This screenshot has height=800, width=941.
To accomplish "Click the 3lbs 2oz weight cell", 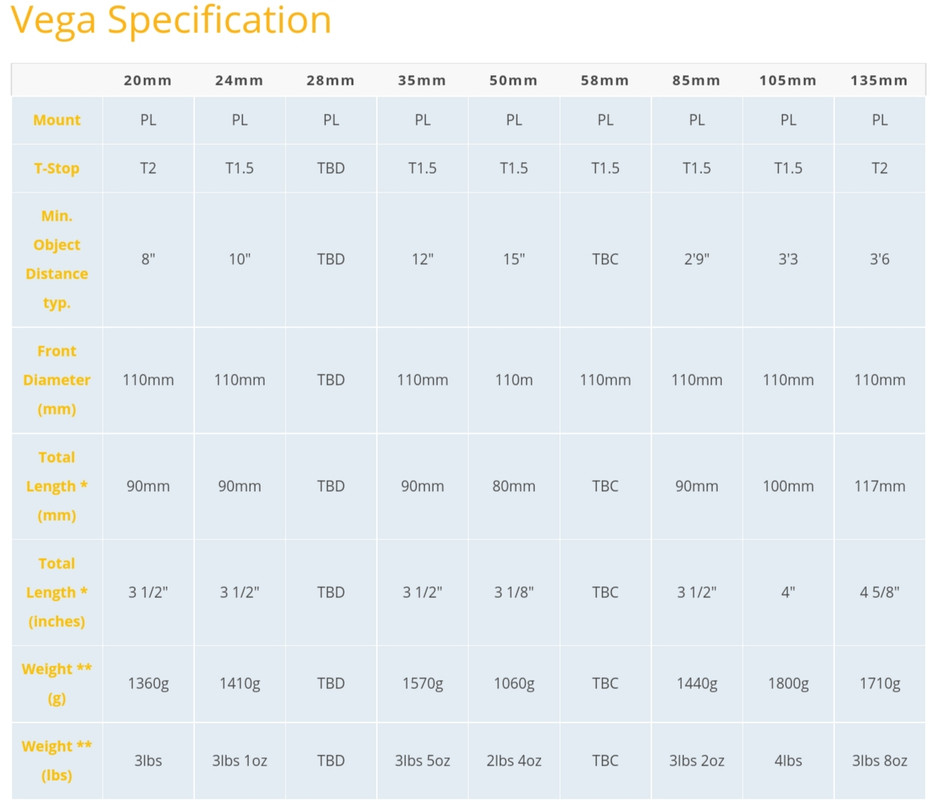I will click(x=696, y=760).
